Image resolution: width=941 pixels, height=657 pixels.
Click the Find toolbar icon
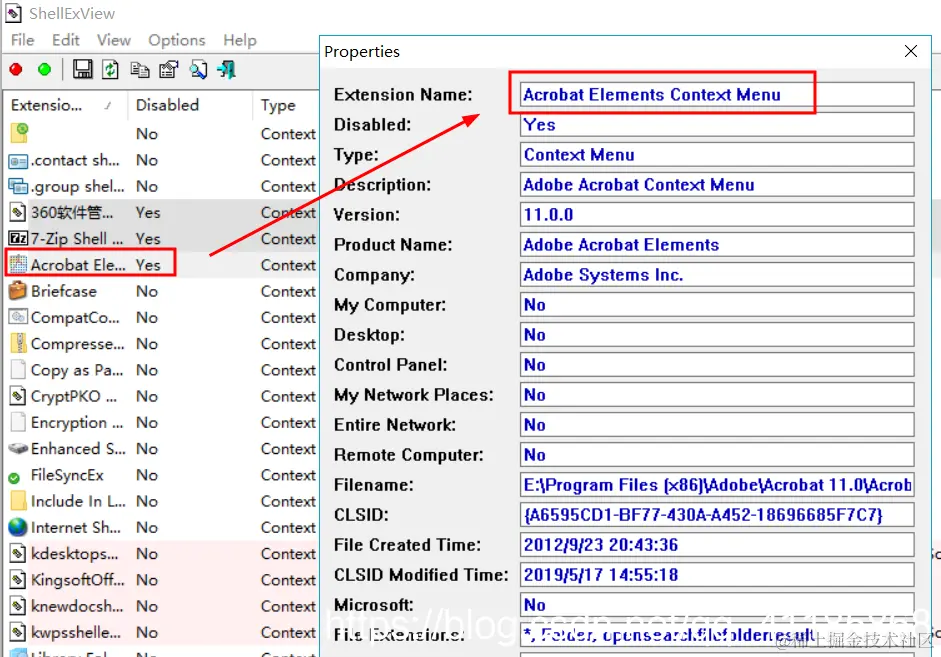point(198,70)
